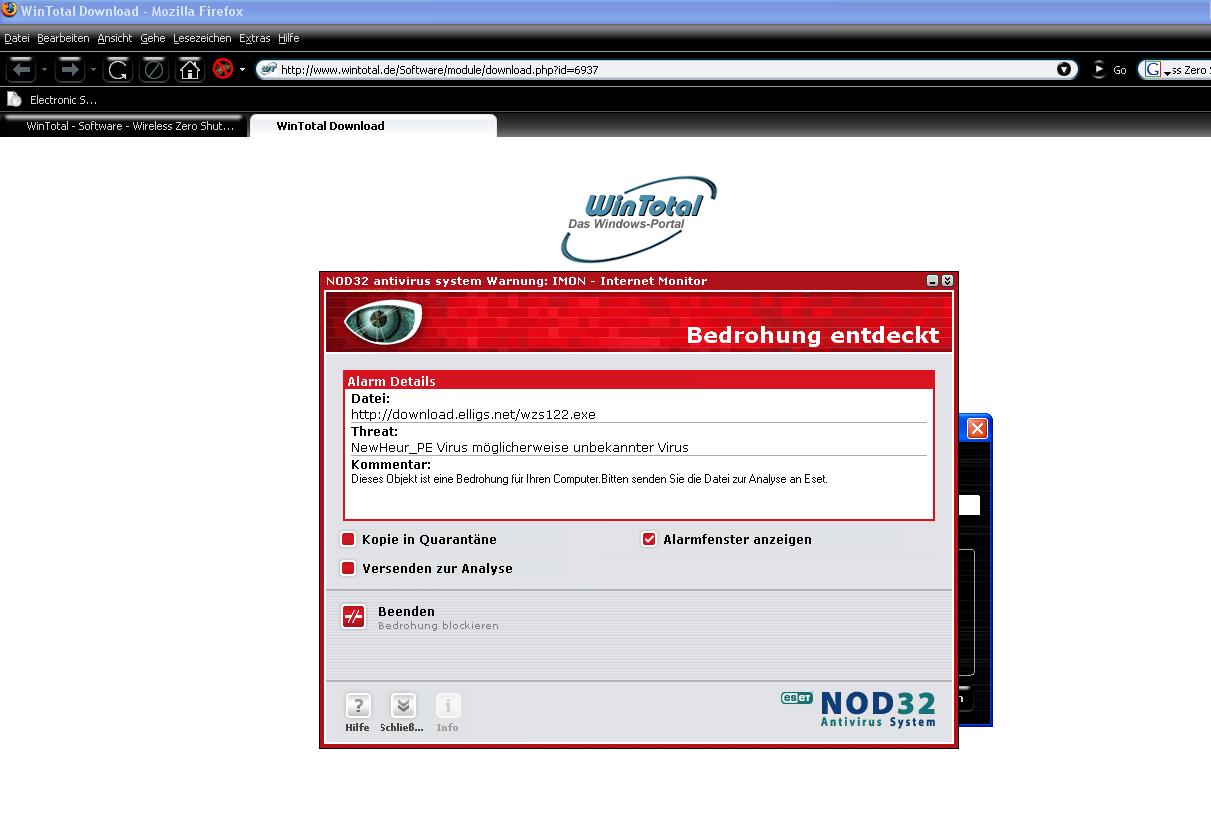Viewport: 1211px width, 828px height.
Task: Open the search engine selector dropdown
Action: (1167, 73)
